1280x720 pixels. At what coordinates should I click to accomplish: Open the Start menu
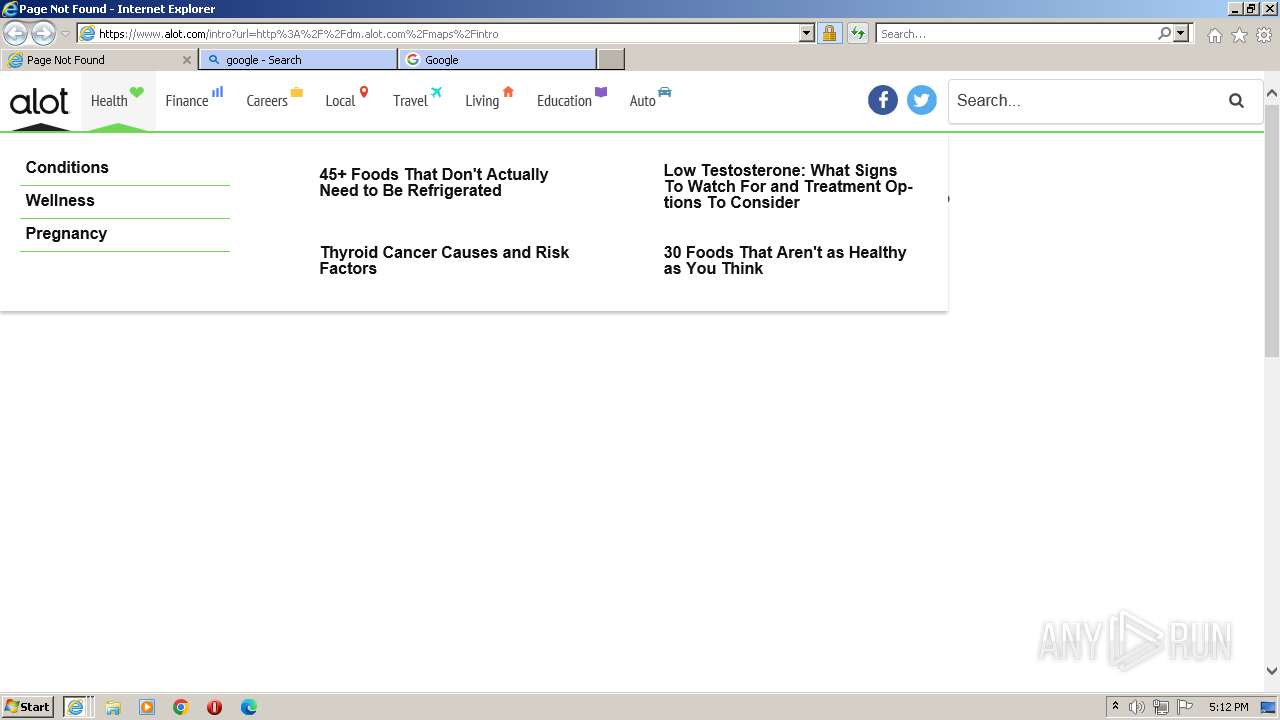[x=28, y=707]
